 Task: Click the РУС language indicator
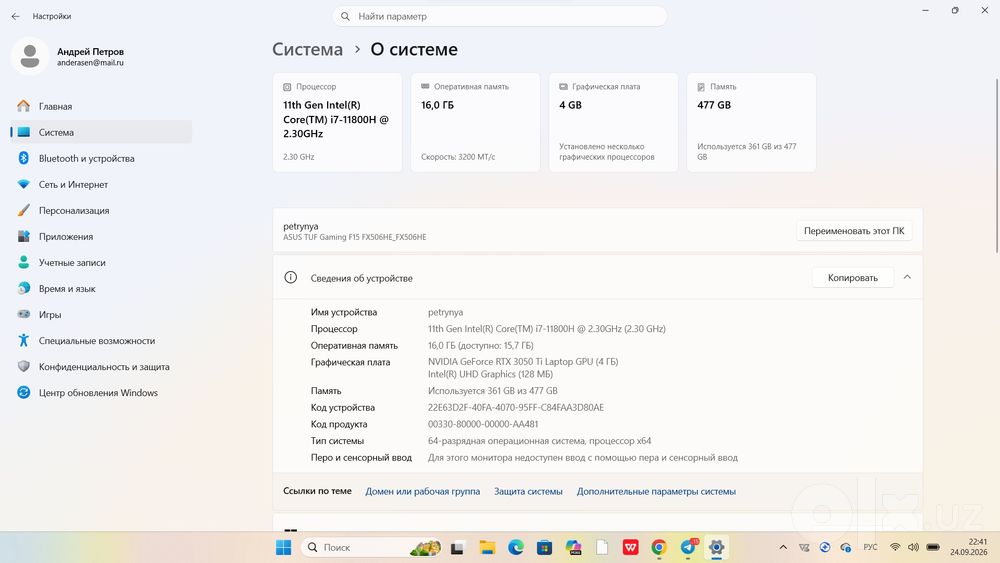870,547
